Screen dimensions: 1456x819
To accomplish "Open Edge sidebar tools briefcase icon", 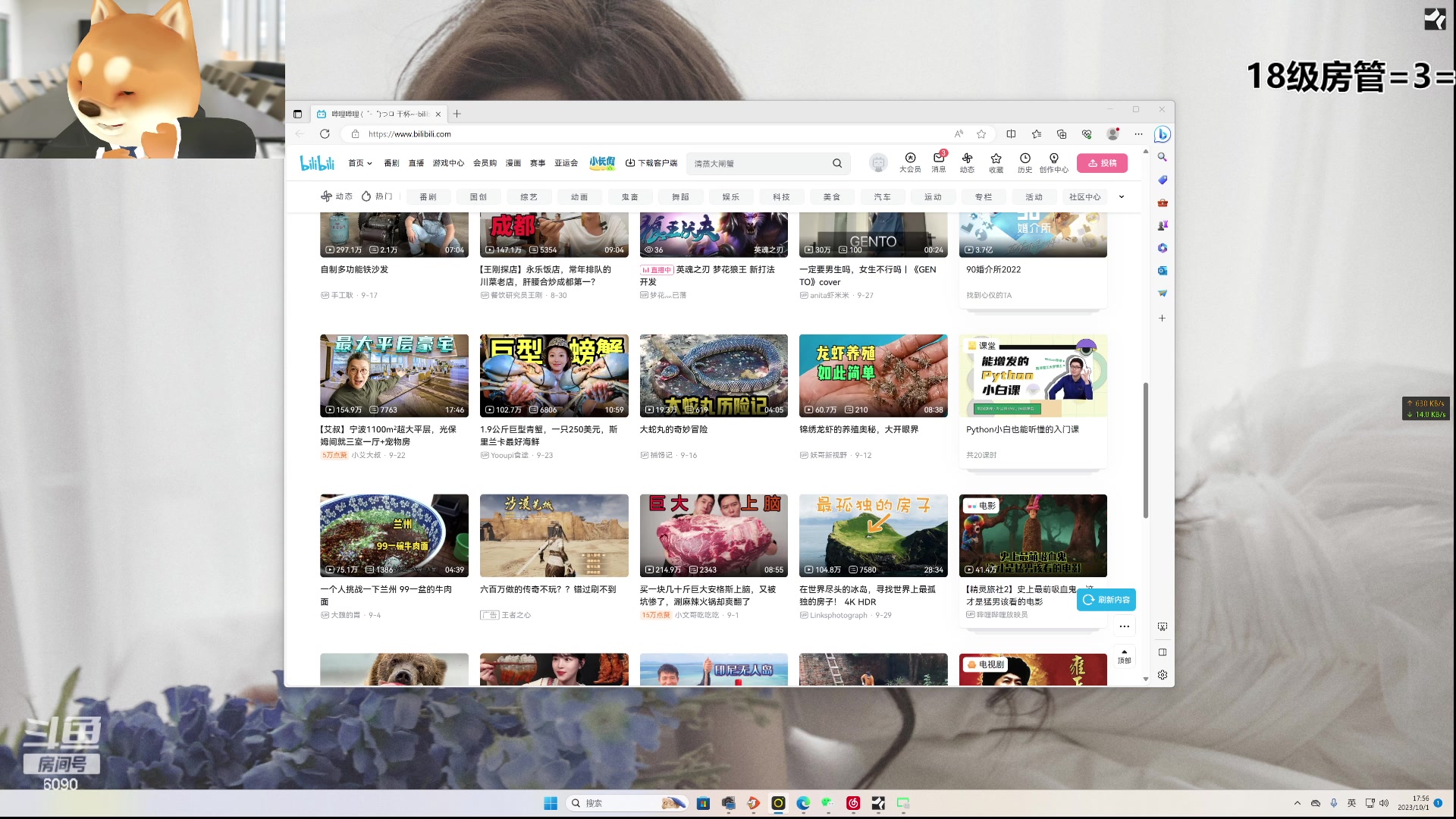I will [x=1162, y=202].
